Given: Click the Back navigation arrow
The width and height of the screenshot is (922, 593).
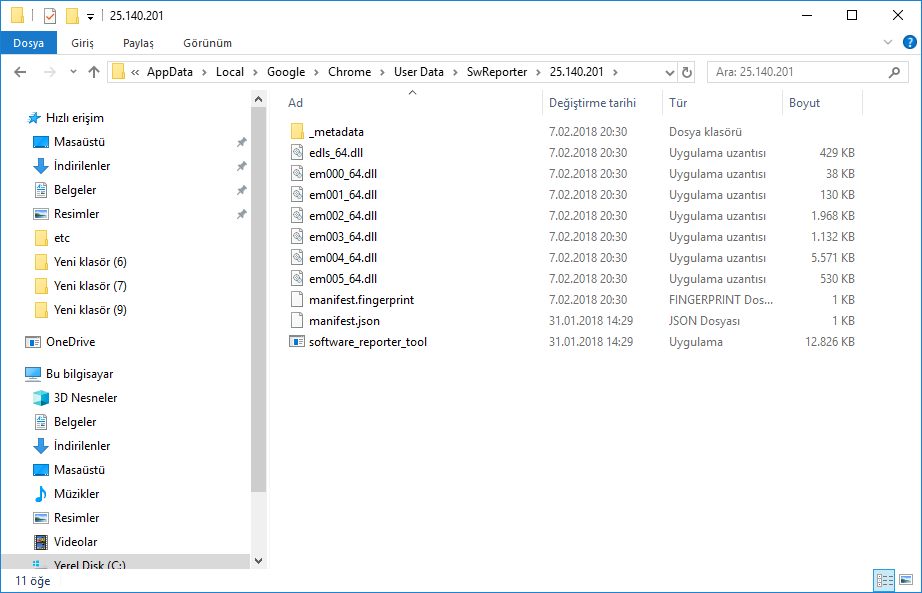Looking at the screenshot, I should click(x=20, y=72).
